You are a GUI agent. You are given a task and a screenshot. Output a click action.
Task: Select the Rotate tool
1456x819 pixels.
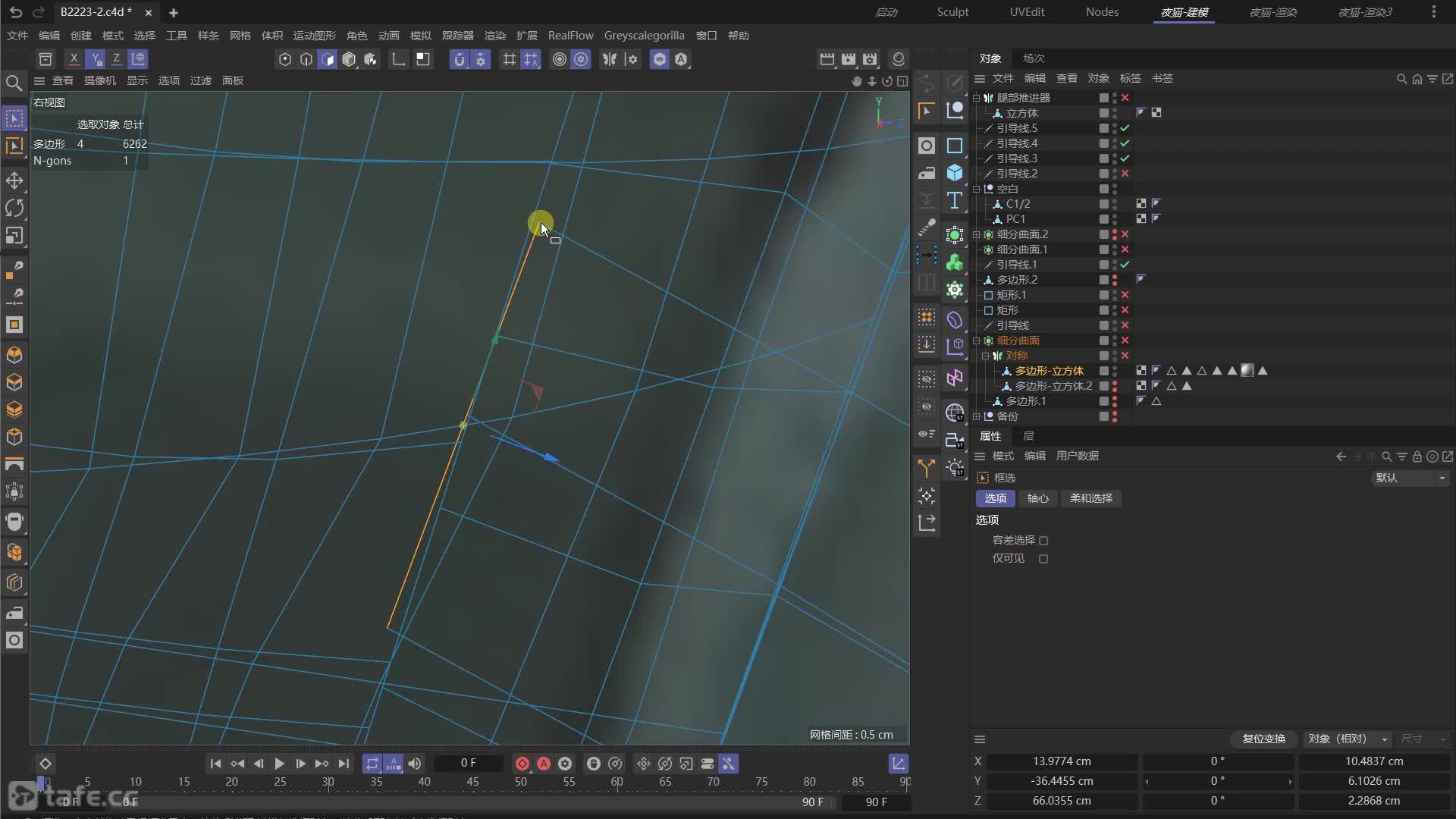[x=14, y=208]
